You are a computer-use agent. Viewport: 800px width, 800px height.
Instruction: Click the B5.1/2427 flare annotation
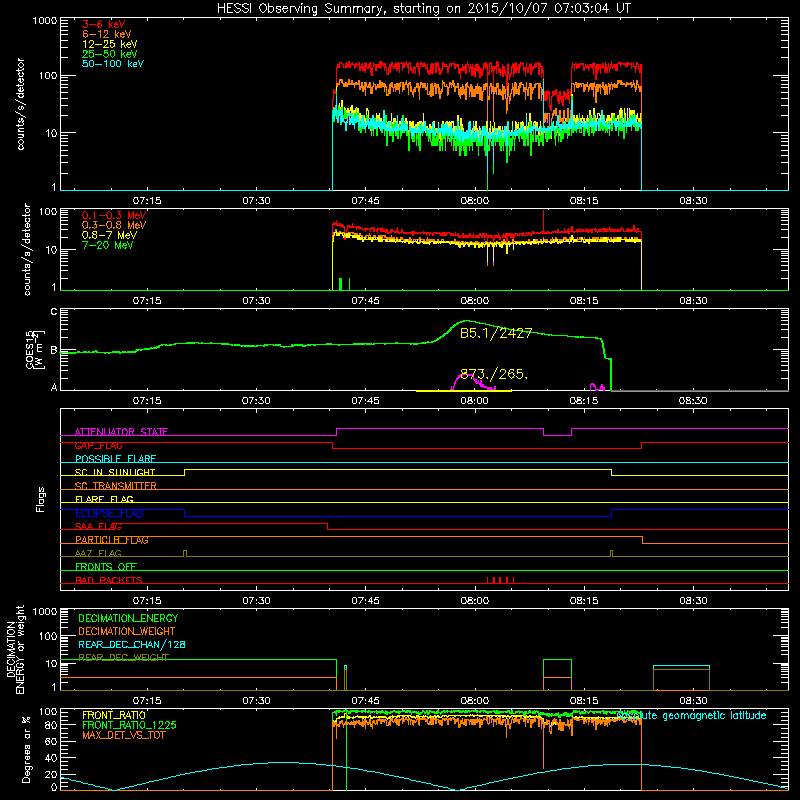[496, 334]
